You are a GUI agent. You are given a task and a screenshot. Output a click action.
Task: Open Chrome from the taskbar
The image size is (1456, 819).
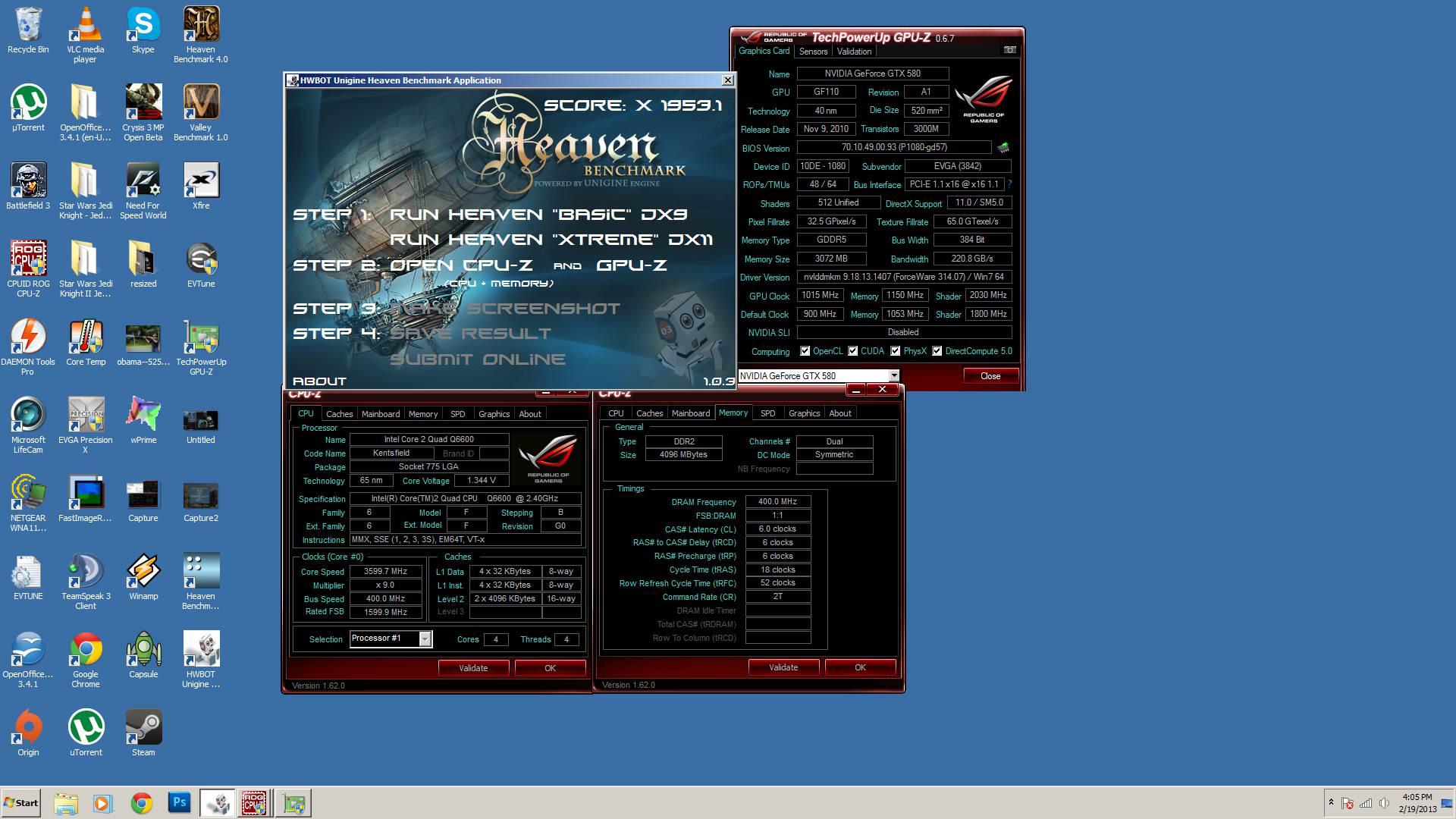point(141,802)
